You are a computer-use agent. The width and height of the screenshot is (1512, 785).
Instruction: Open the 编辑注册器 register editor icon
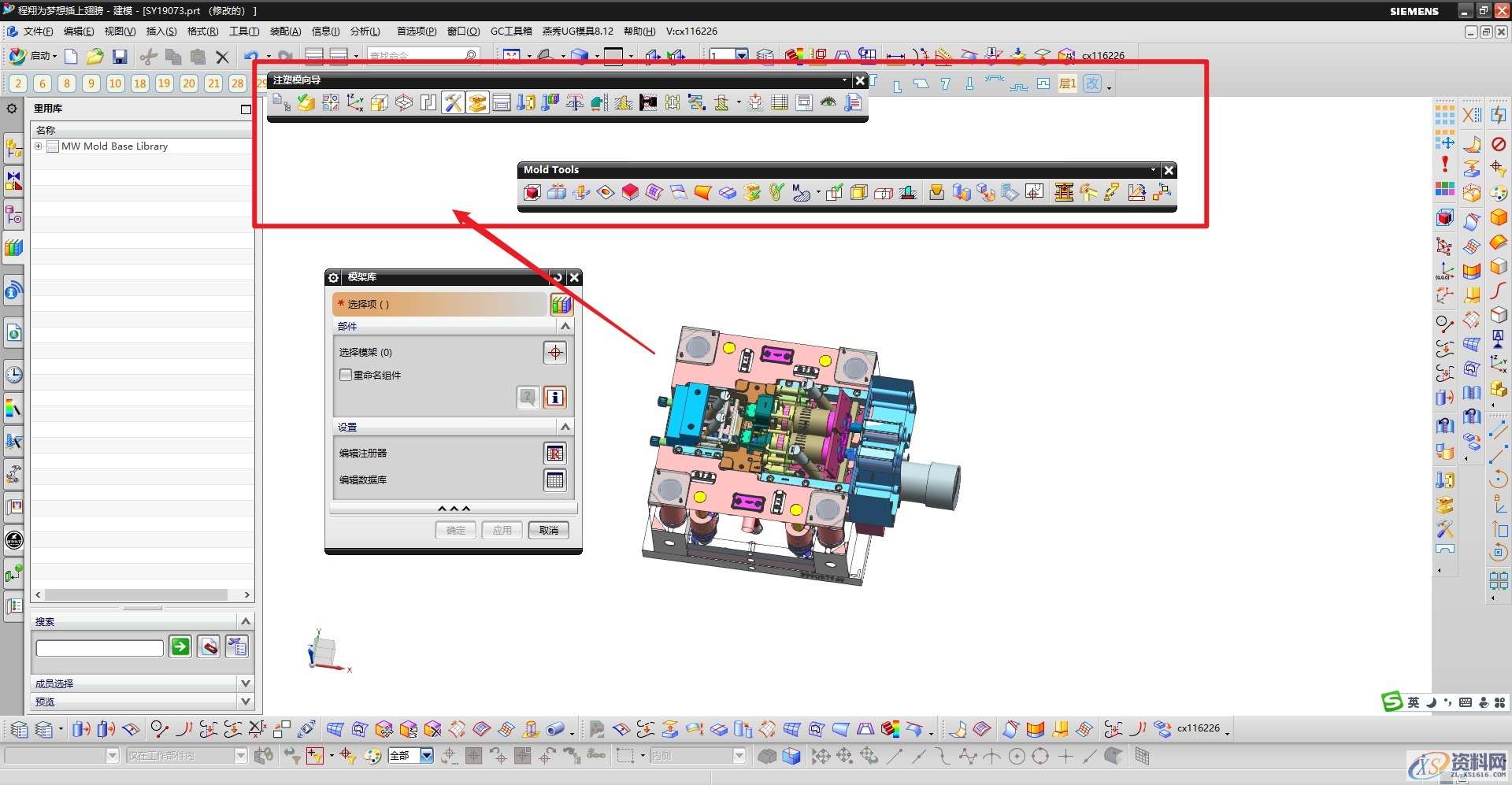tap(555, 453)
